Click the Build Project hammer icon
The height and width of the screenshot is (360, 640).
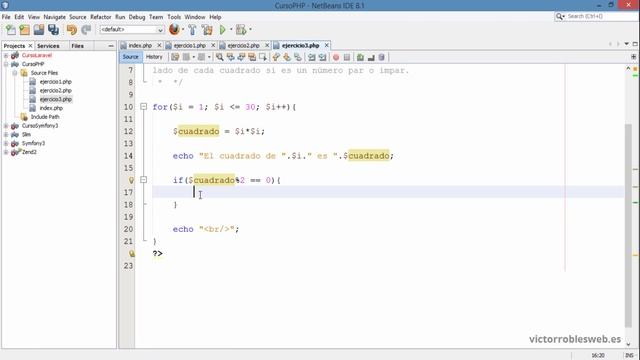[x=192, y=30]
